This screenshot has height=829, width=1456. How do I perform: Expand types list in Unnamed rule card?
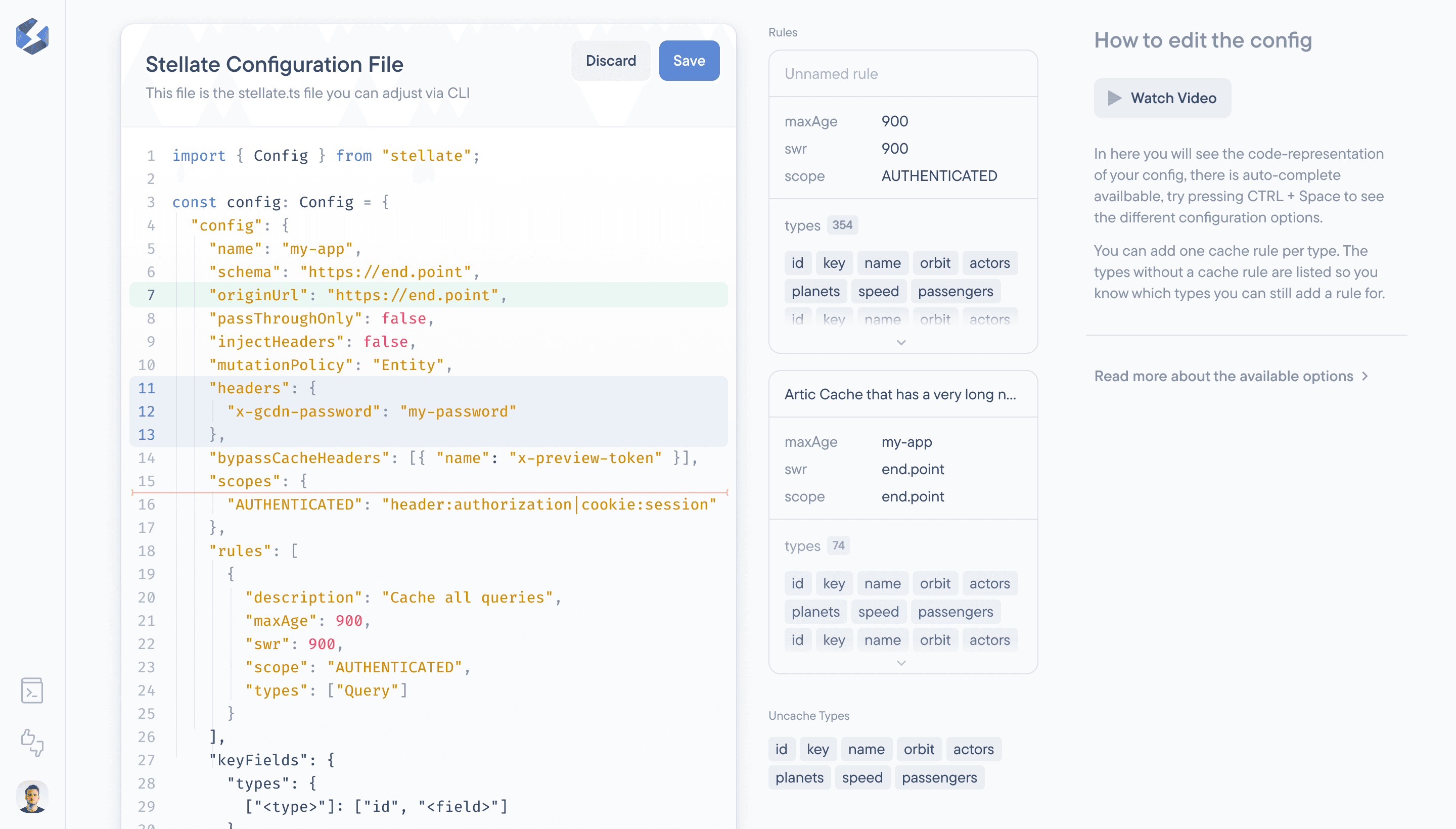[x=901, y=342]
